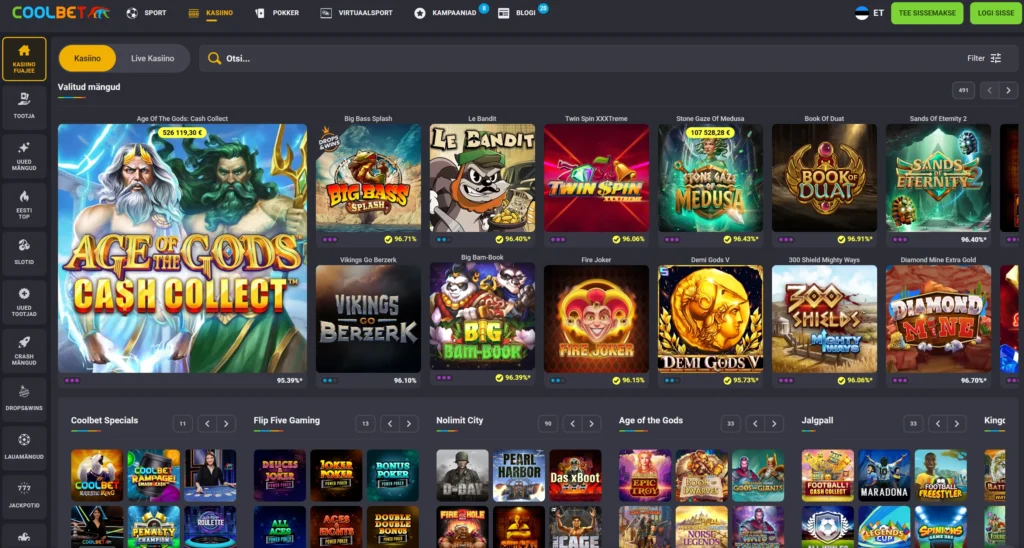
Task: Switch to Live Kasiino tab
Action: click(x=152, y=58)
